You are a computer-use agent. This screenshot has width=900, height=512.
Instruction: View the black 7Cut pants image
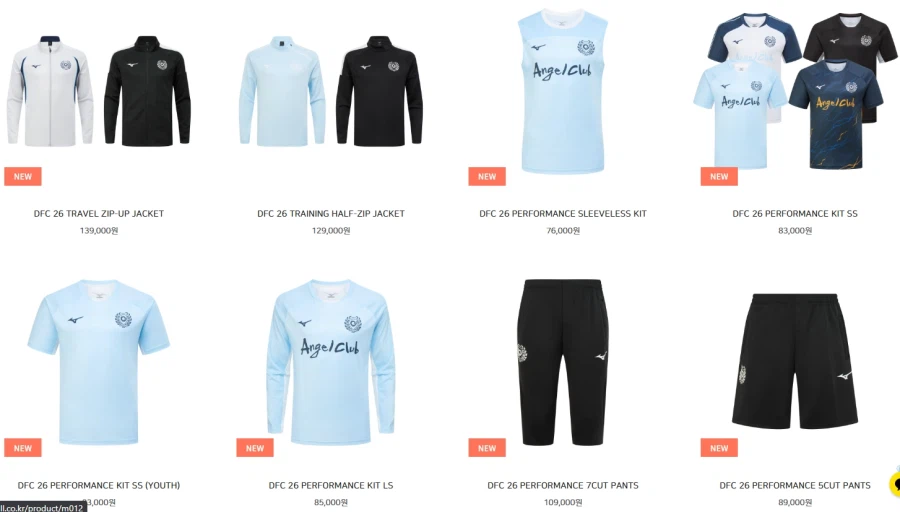coord(562,362)
